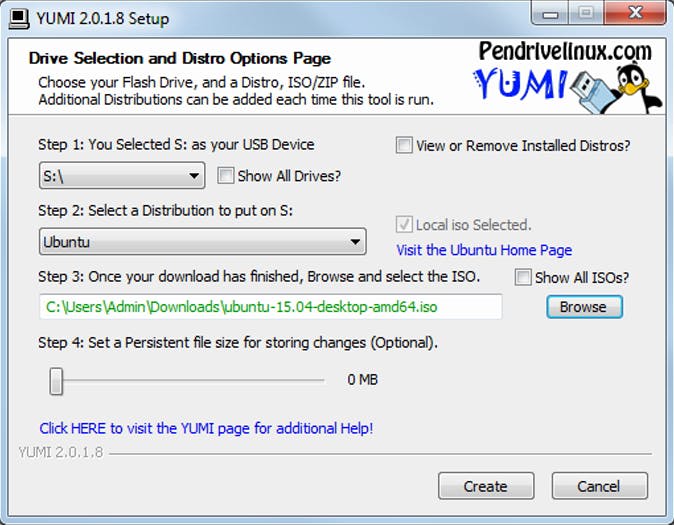Click the 0 MB persistent size value

(362, 380)
